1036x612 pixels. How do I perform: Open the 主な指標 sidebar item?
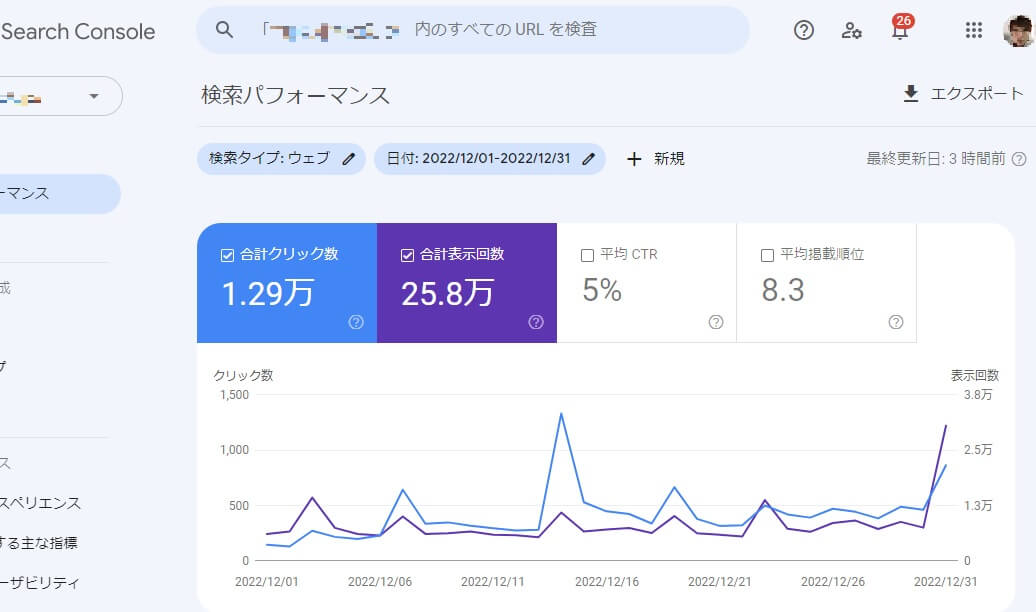(38, 543)
